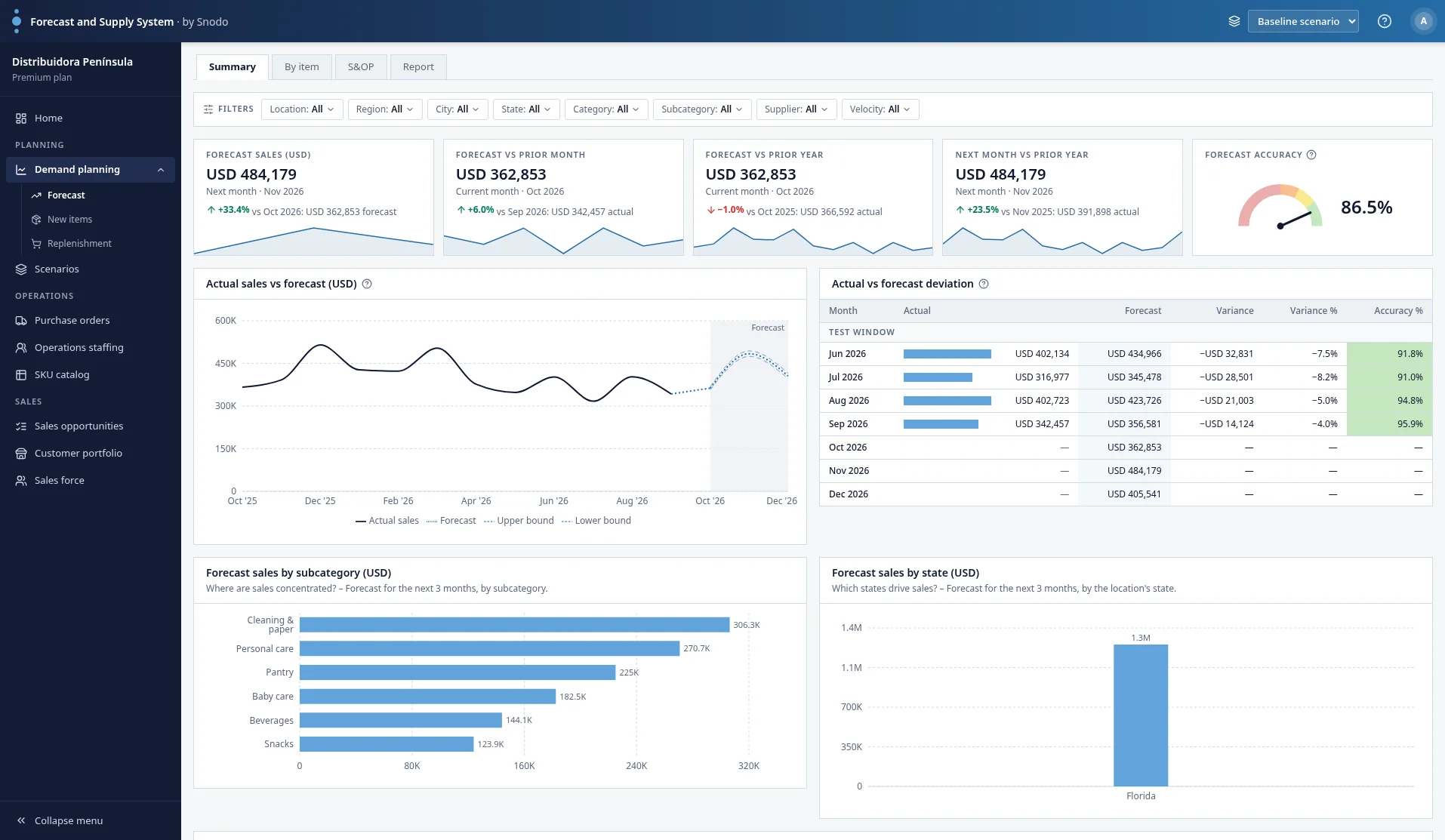1445x840 pixels.
Task: Click the scenario layers icon in header
Action: pos(1234,21)
